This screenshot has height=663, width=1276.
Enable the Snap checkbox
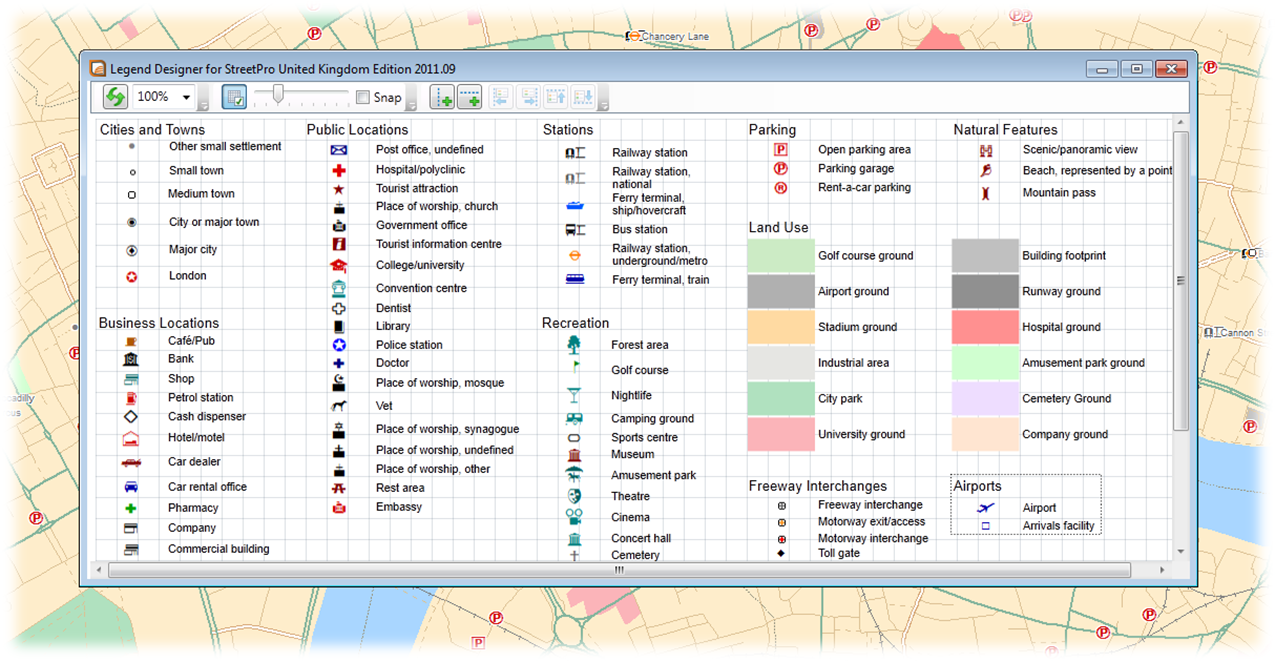(x=363, y=97)
